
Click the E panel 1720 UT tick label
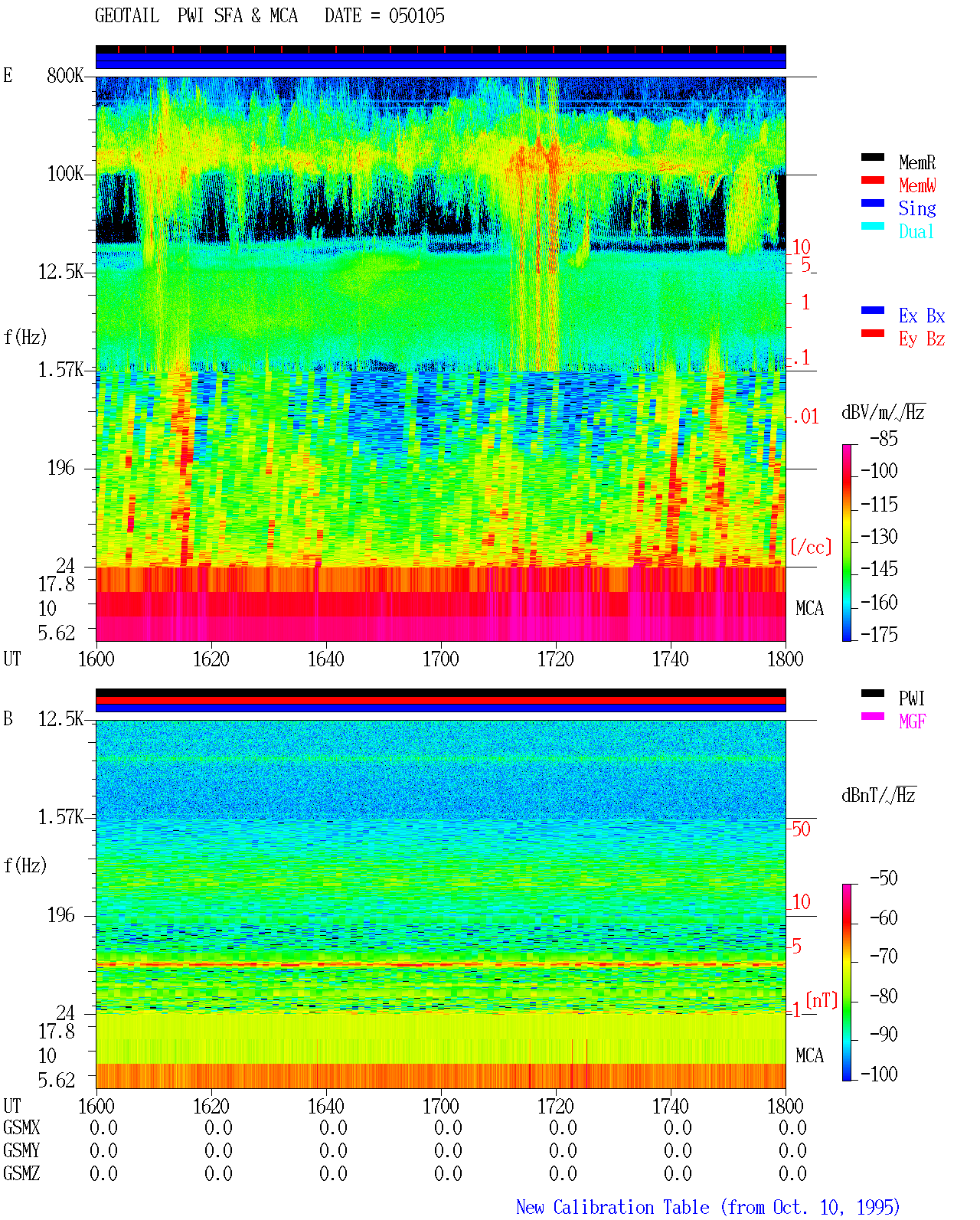point(556,659)
